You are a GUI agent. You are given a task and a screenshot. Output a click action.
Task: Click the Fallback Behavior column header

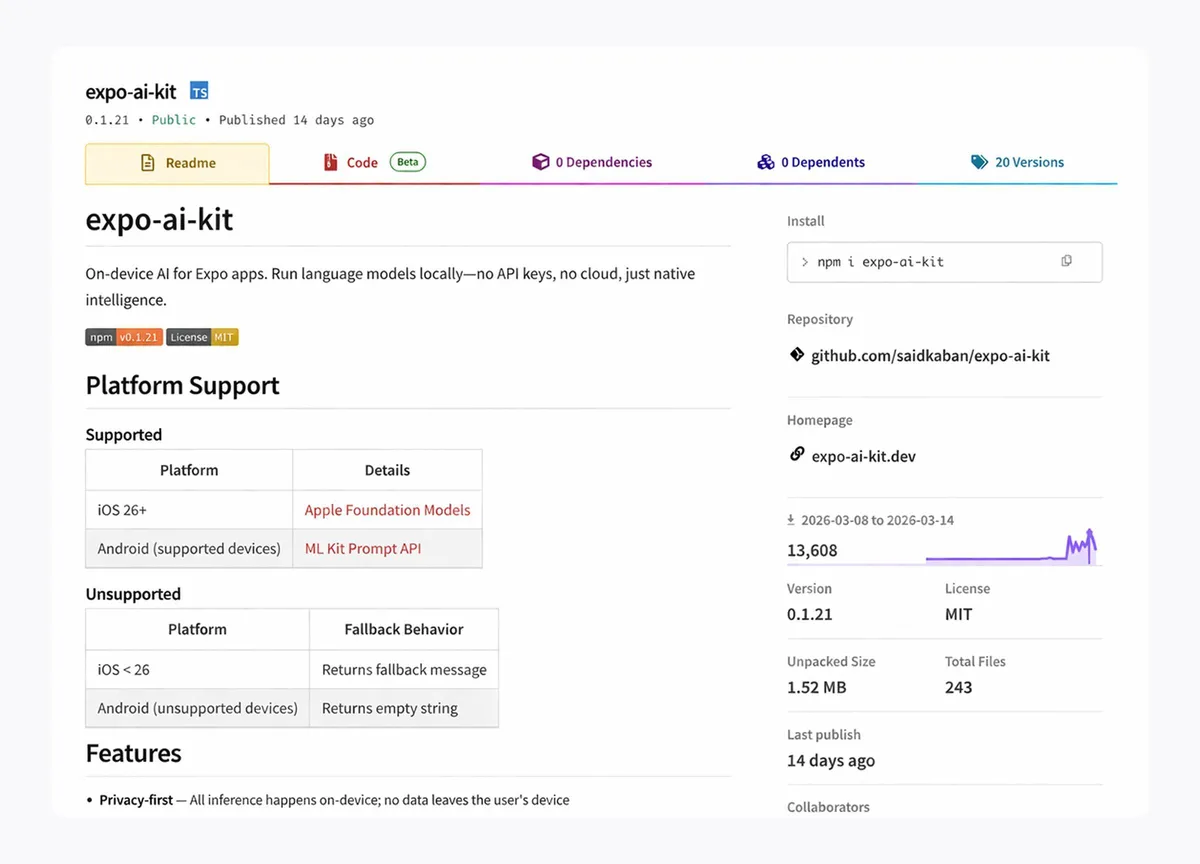(x=404, y=630)
